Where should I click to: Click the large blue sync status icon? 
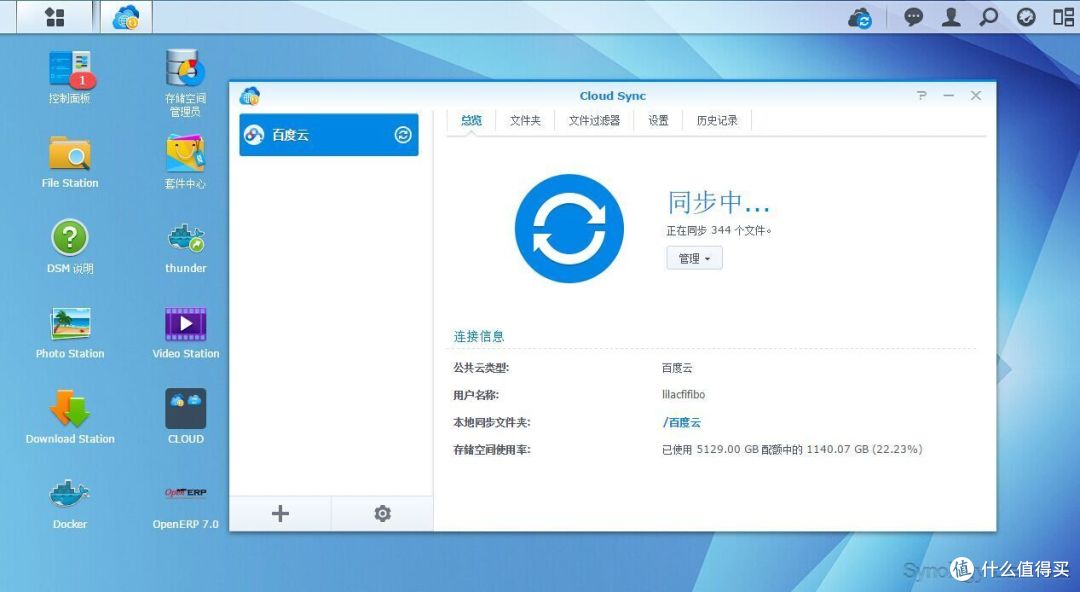[569, 228]
